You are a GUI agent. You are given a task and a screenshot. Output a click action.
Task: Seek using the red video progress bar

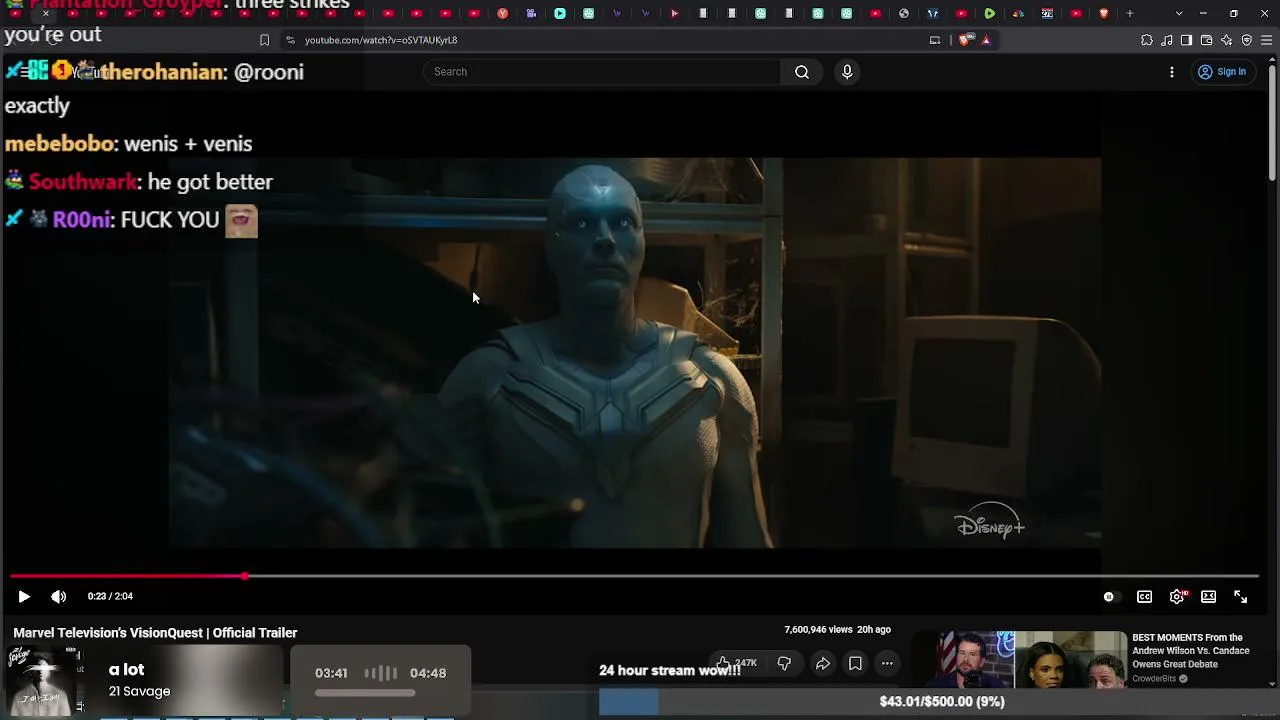634,576
